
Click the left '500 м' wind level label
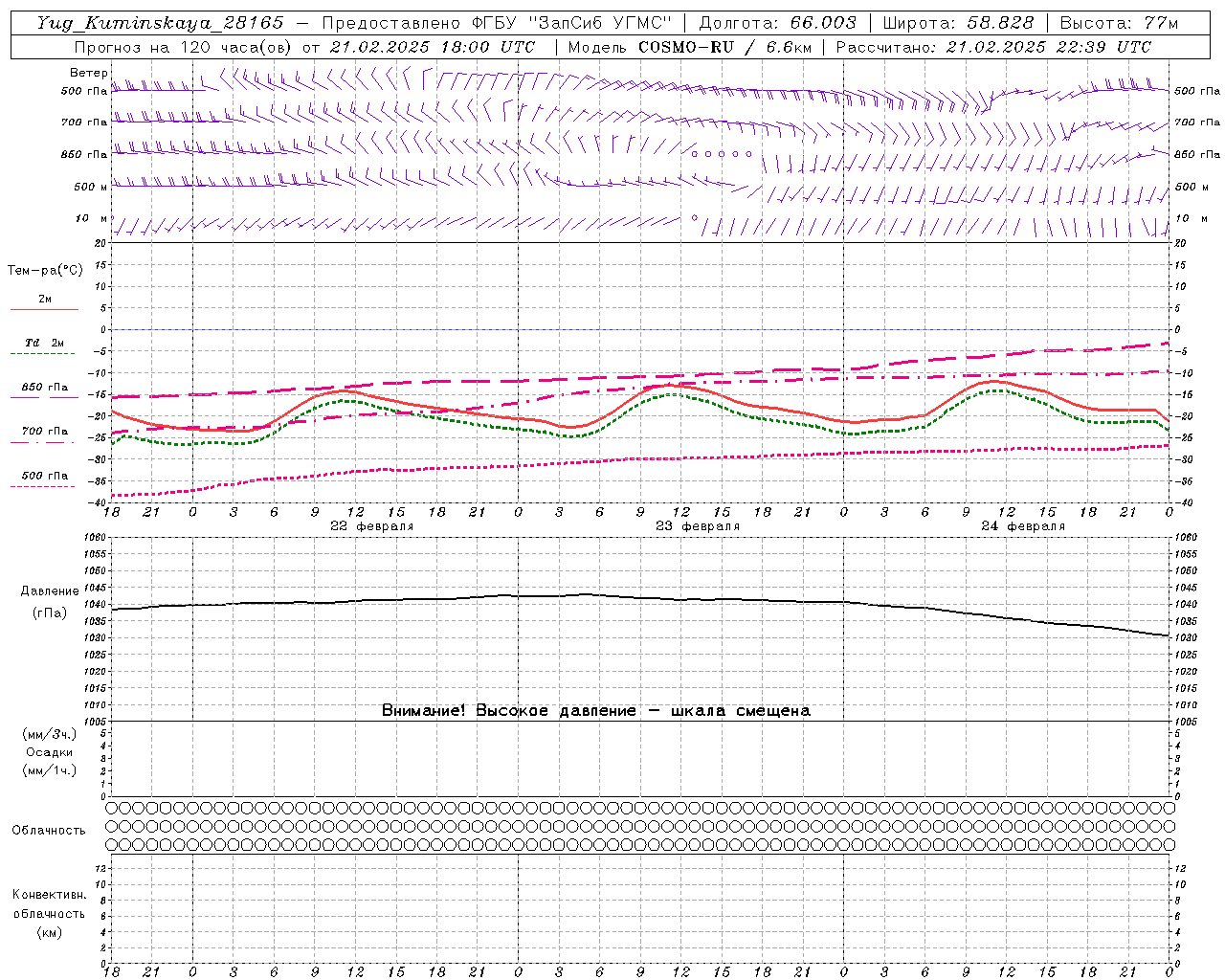[91, 187]
